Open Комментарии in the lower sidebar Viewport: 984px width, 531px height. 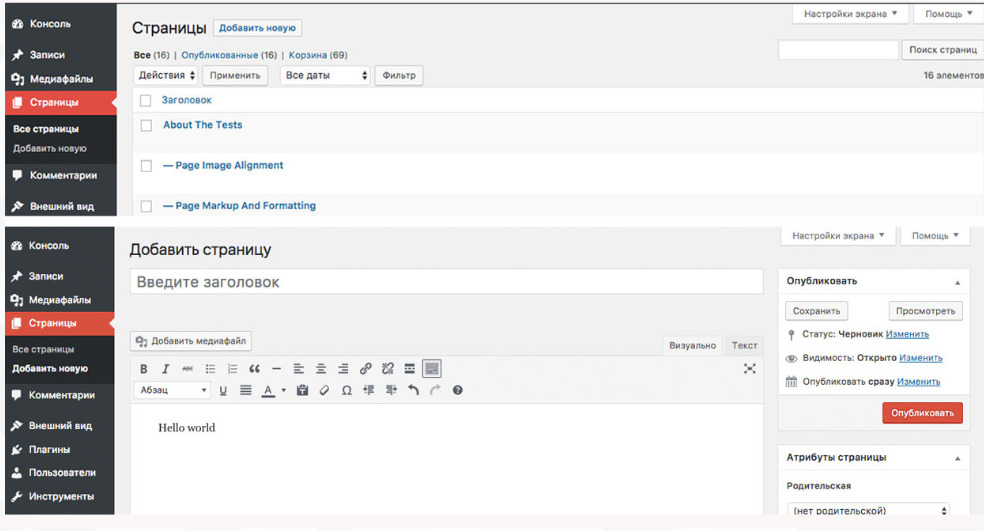[x=60, y=395]
